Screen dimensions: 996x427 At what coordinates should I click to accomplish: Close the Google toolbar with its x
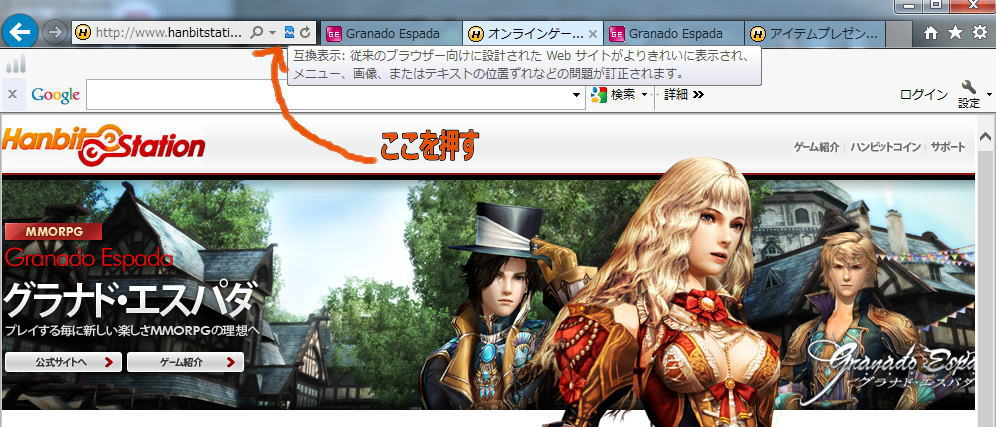click(x=12, y=95)
